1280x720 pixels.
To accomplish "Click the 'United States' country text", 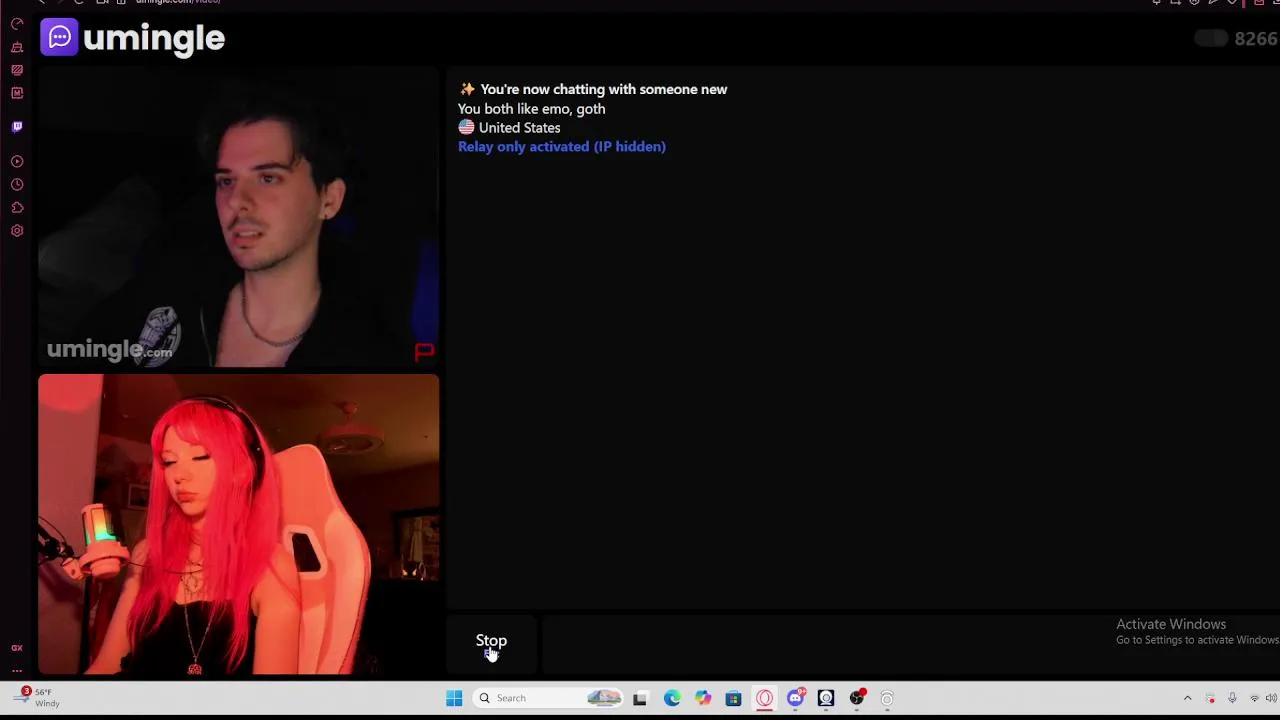I will 519,128.
